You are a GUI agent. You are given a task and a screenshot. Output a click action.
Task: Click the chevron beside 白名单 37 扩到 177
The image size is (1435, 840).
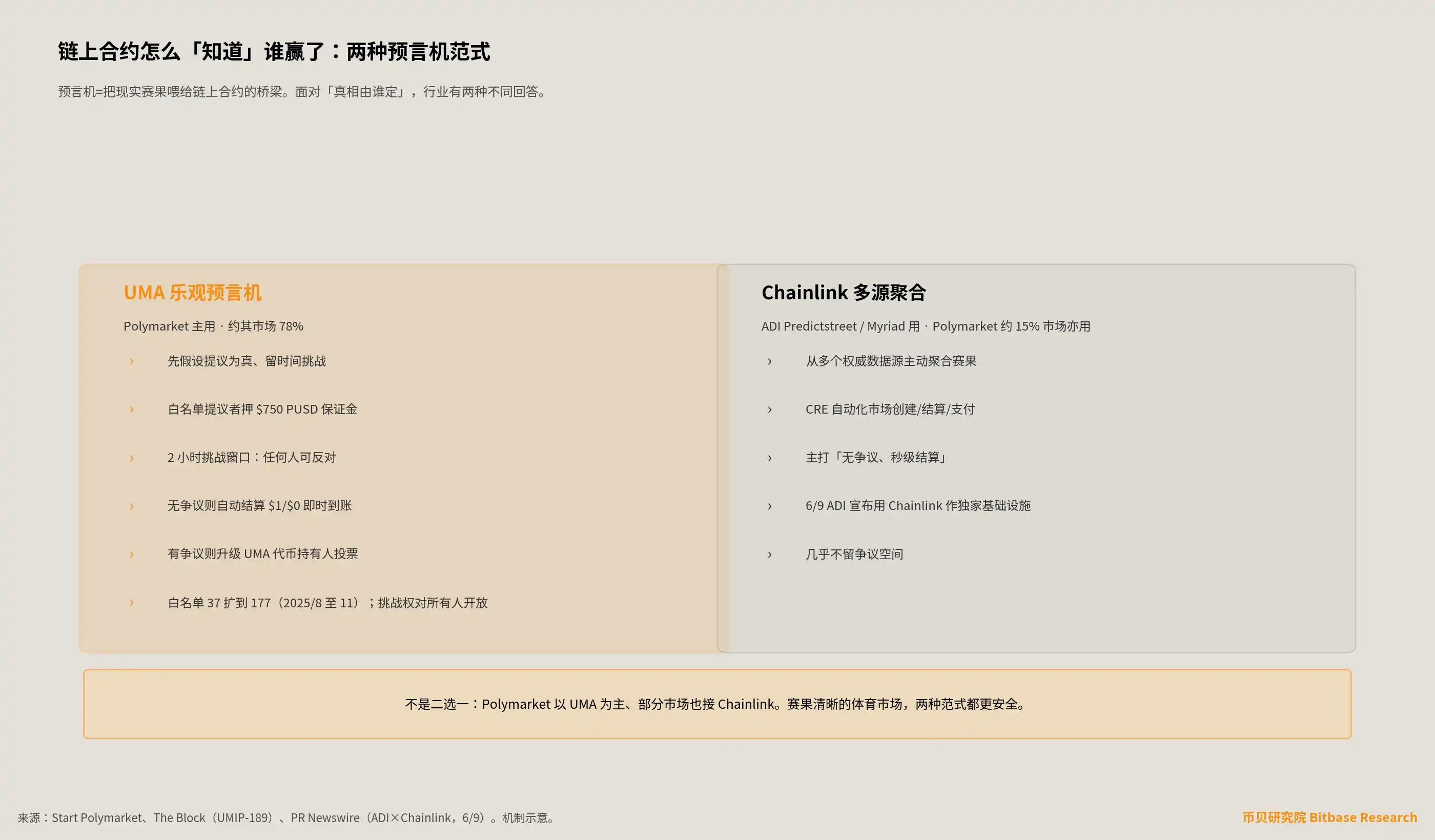pyautogui.click(x=132, y=603)
